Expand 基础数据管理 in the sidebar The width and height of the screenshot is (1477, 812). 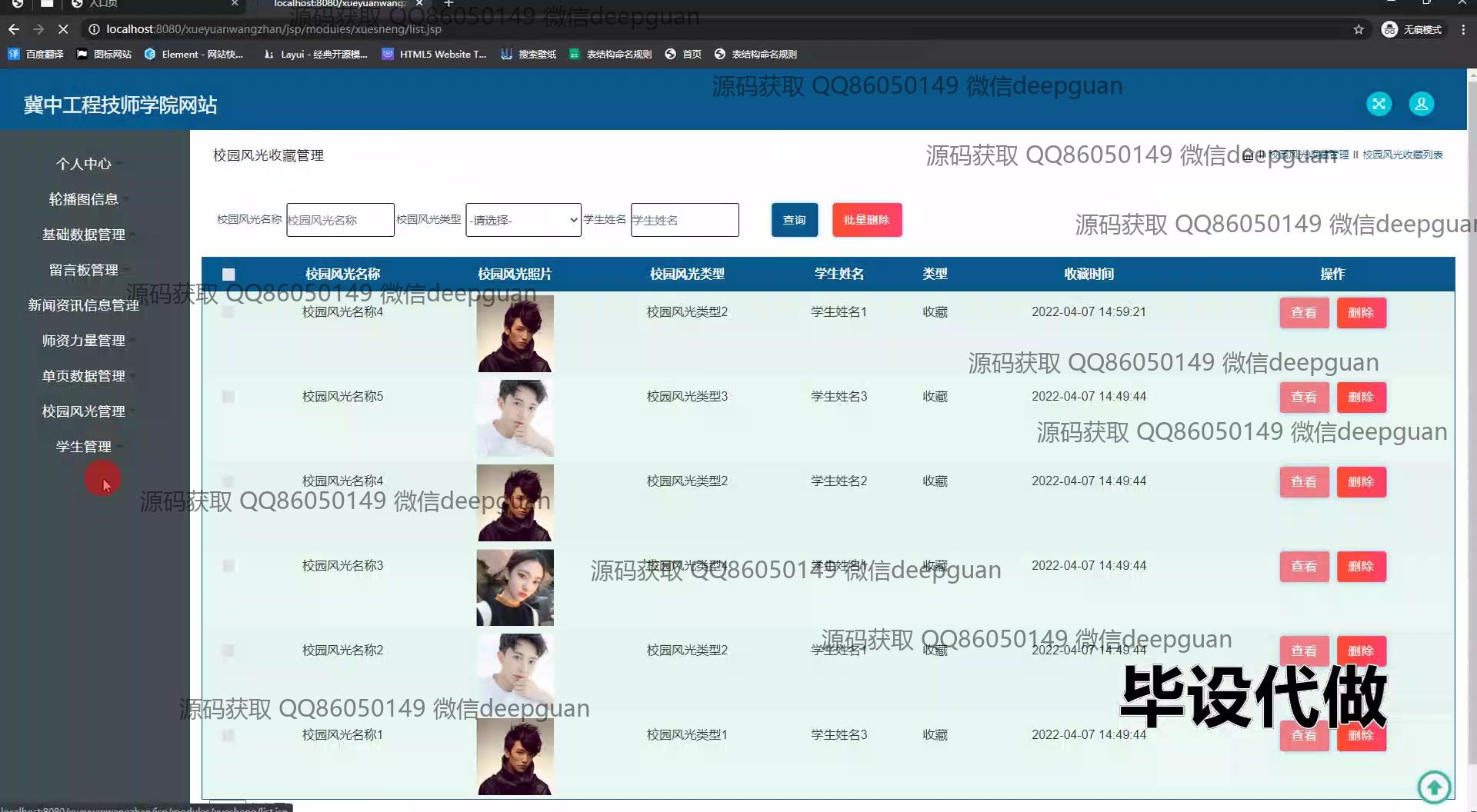click(84, 235)
